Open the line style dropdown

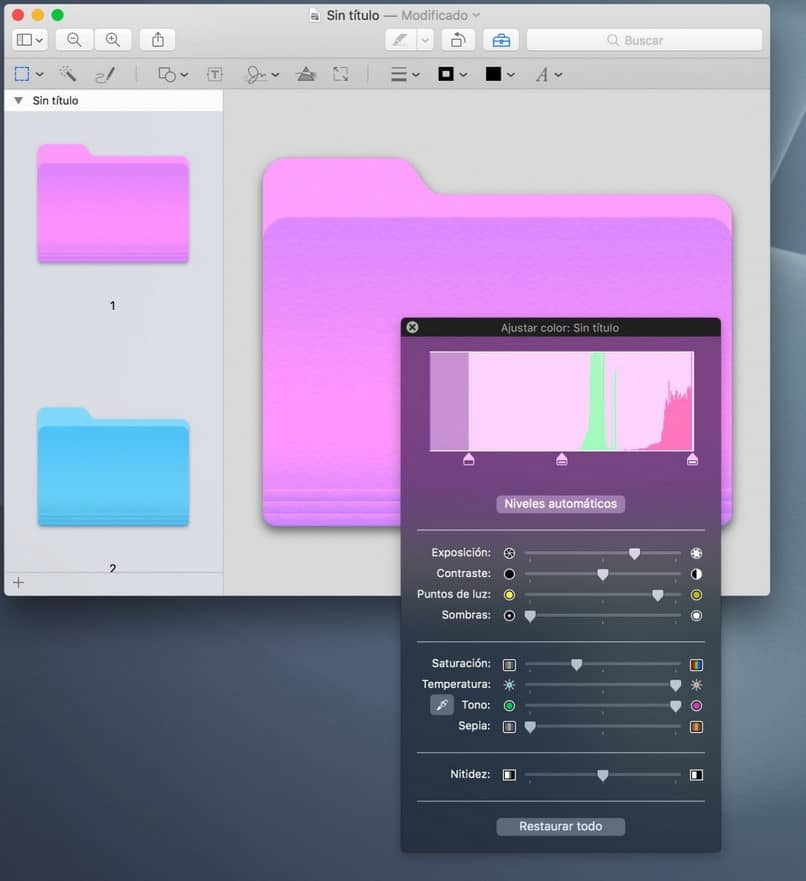[404, 74]
